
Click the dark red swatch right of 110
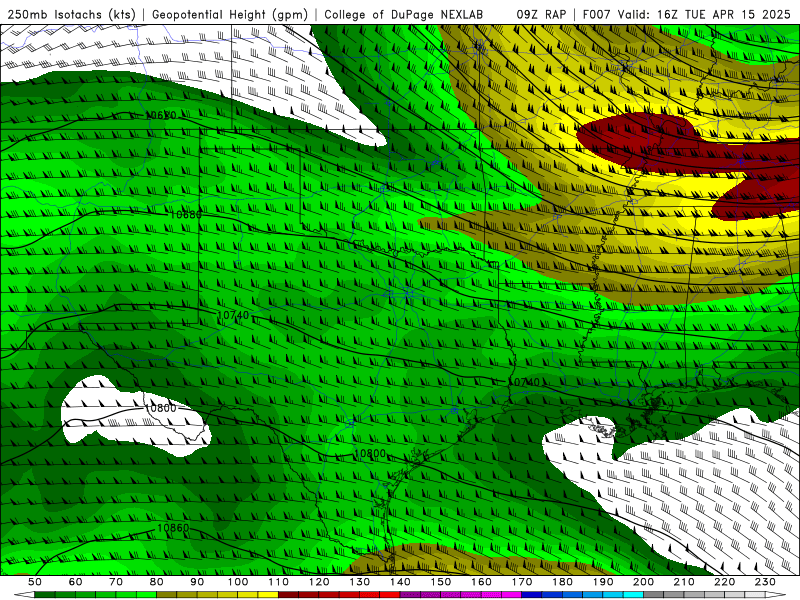[289, 595]
